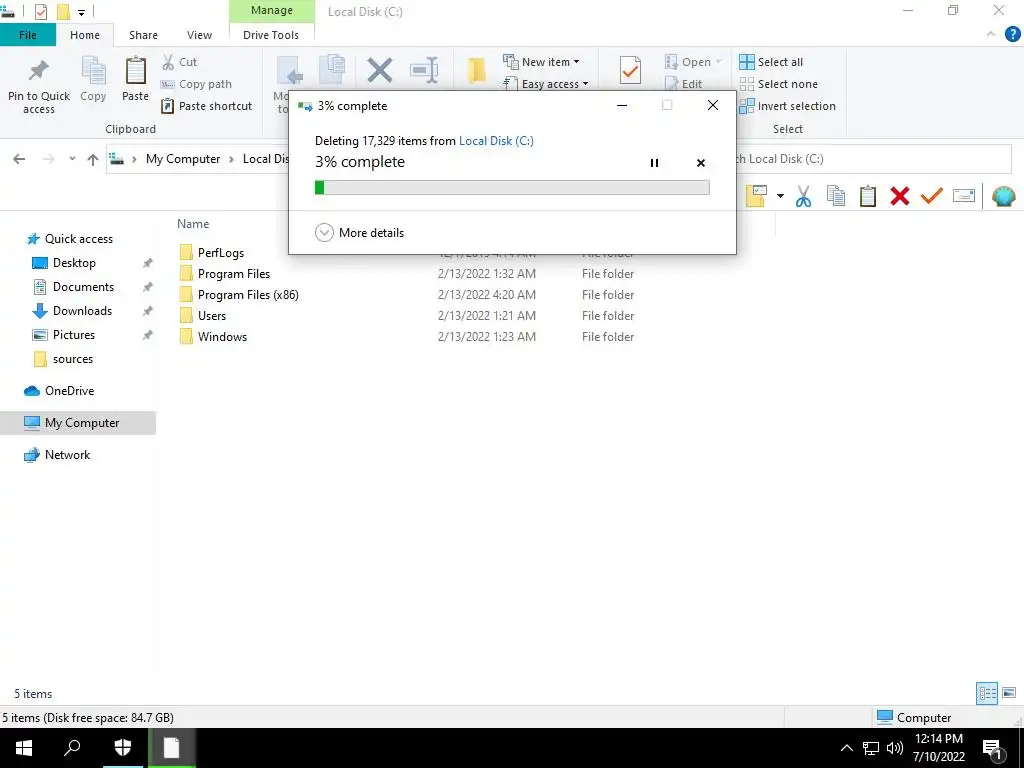This screenshot has width=1024, height=768.
Task: Click Select all in ribbon
Action: pyautogui.click(x=771, y=62)
